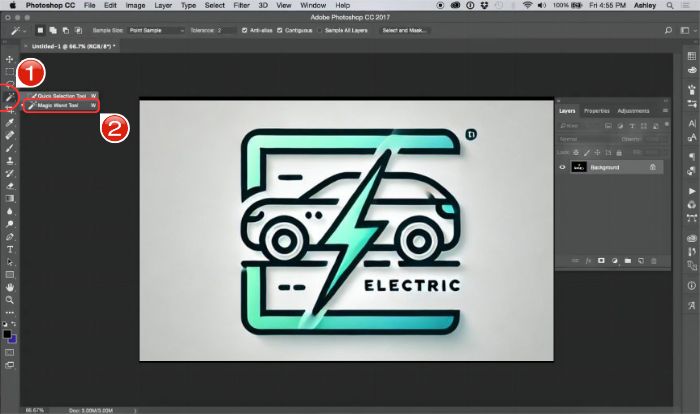
Task: Click the New selection mode icon
Action: (40, 30)
